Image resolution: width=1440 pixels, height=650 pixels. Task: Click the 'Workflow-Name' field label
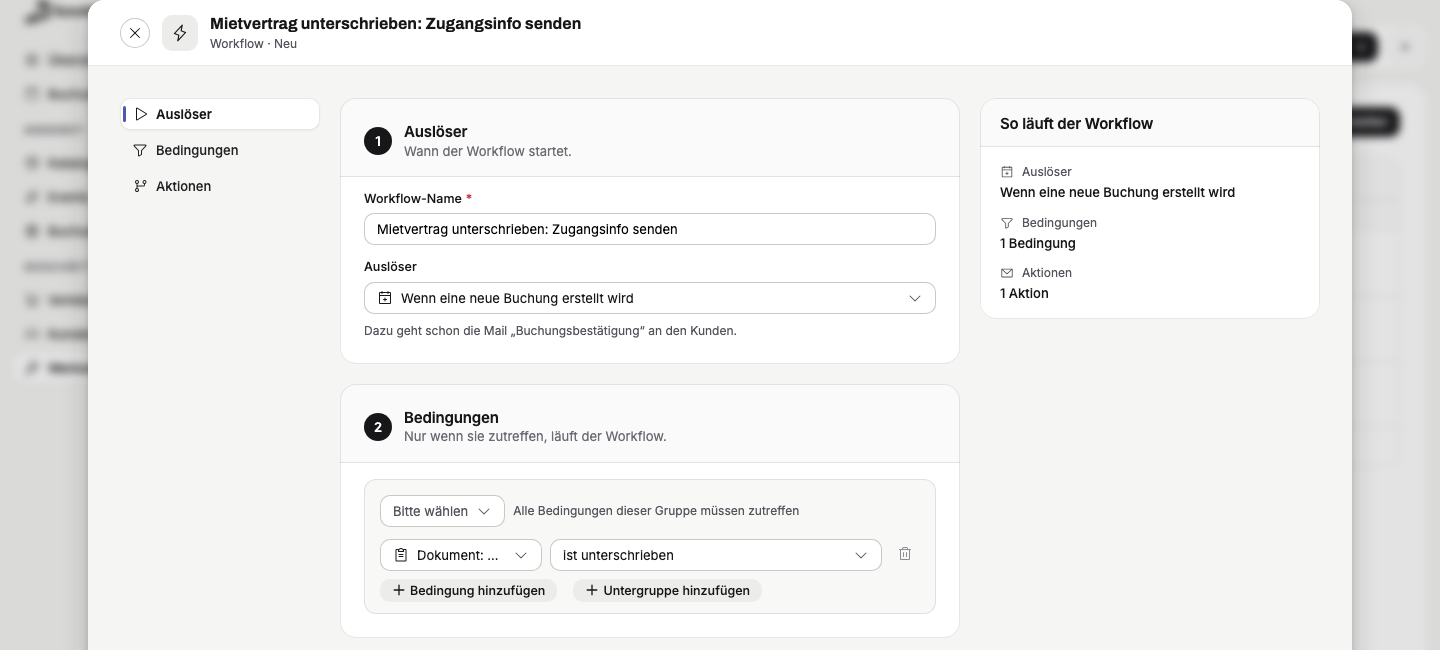pos(412,199)
